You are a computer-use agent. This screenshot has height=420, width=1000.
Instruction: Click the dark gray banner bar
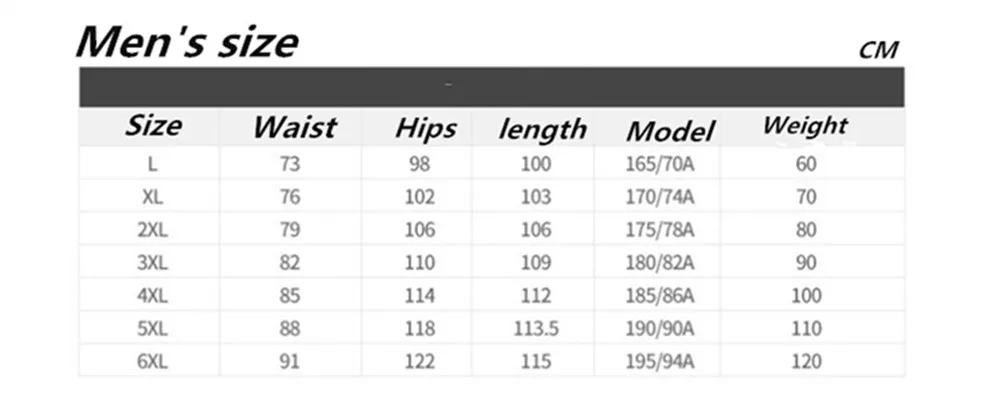click(491, 87)
